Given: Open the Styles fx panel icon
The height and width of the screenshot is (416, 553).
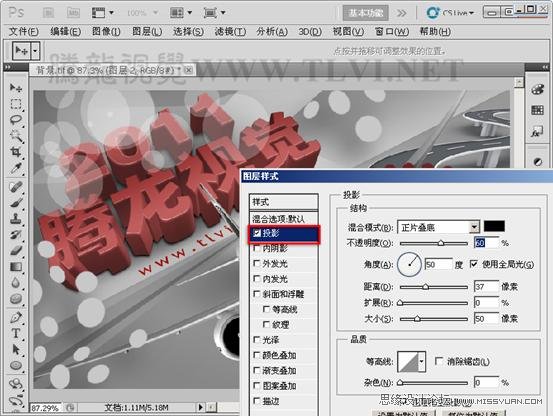Looking at the screenshot, I should 537,132.
